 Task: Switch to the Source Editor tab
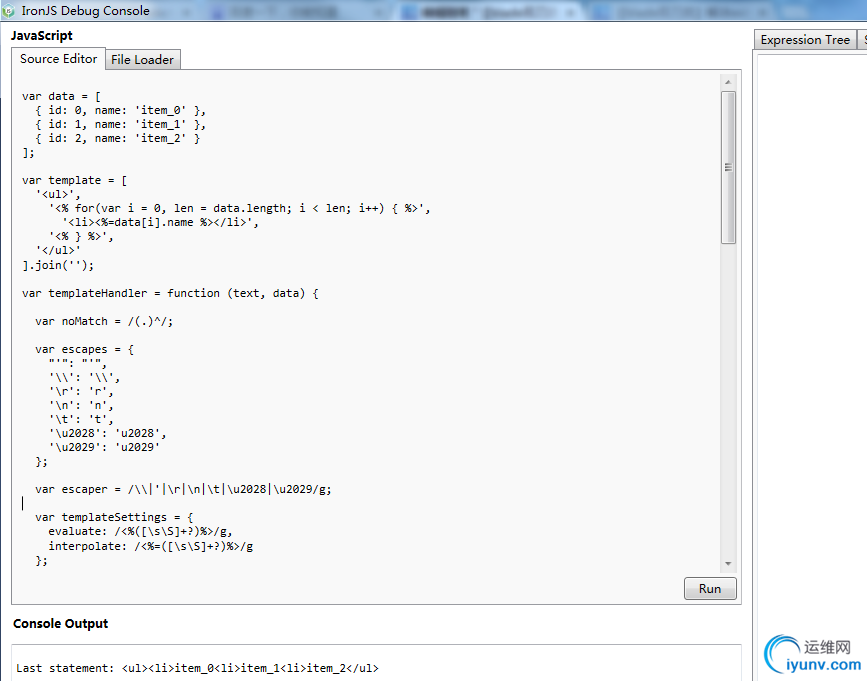tap(59, 59)
